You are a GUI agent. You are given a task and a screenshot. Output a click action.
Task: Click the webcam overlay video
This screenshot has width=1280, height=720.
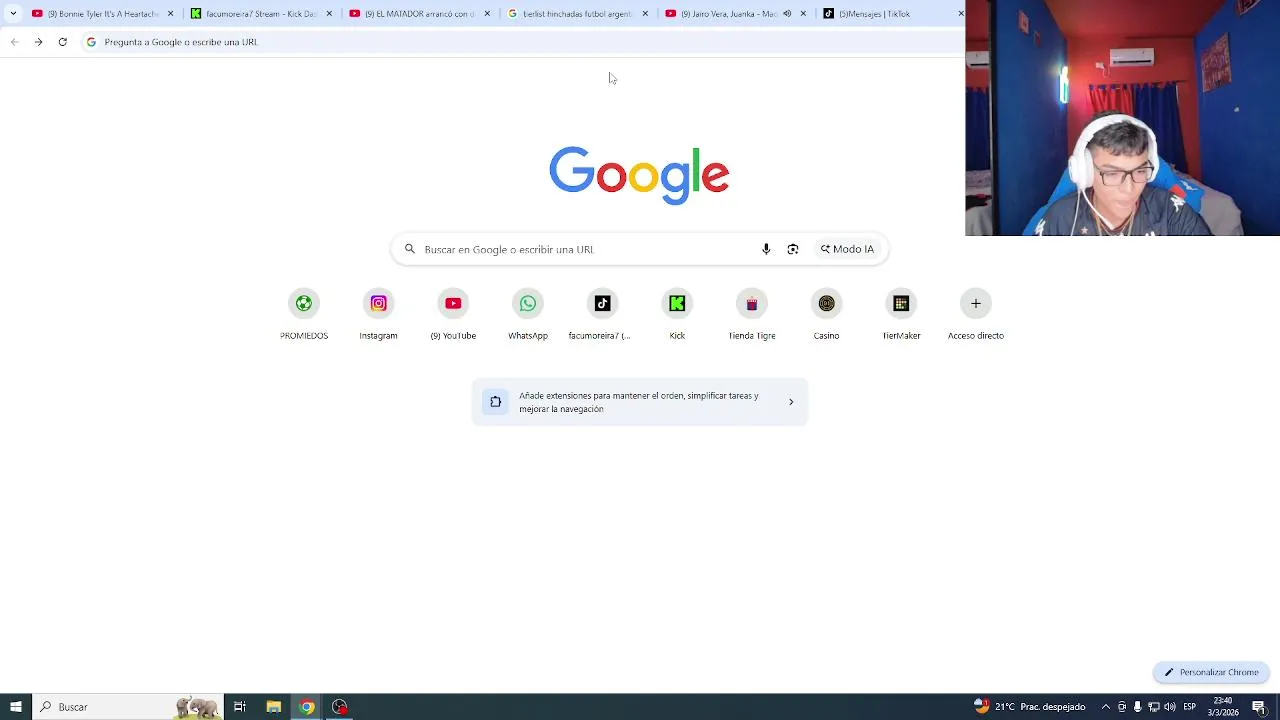pyautogui.click(x=1122, y=118)
